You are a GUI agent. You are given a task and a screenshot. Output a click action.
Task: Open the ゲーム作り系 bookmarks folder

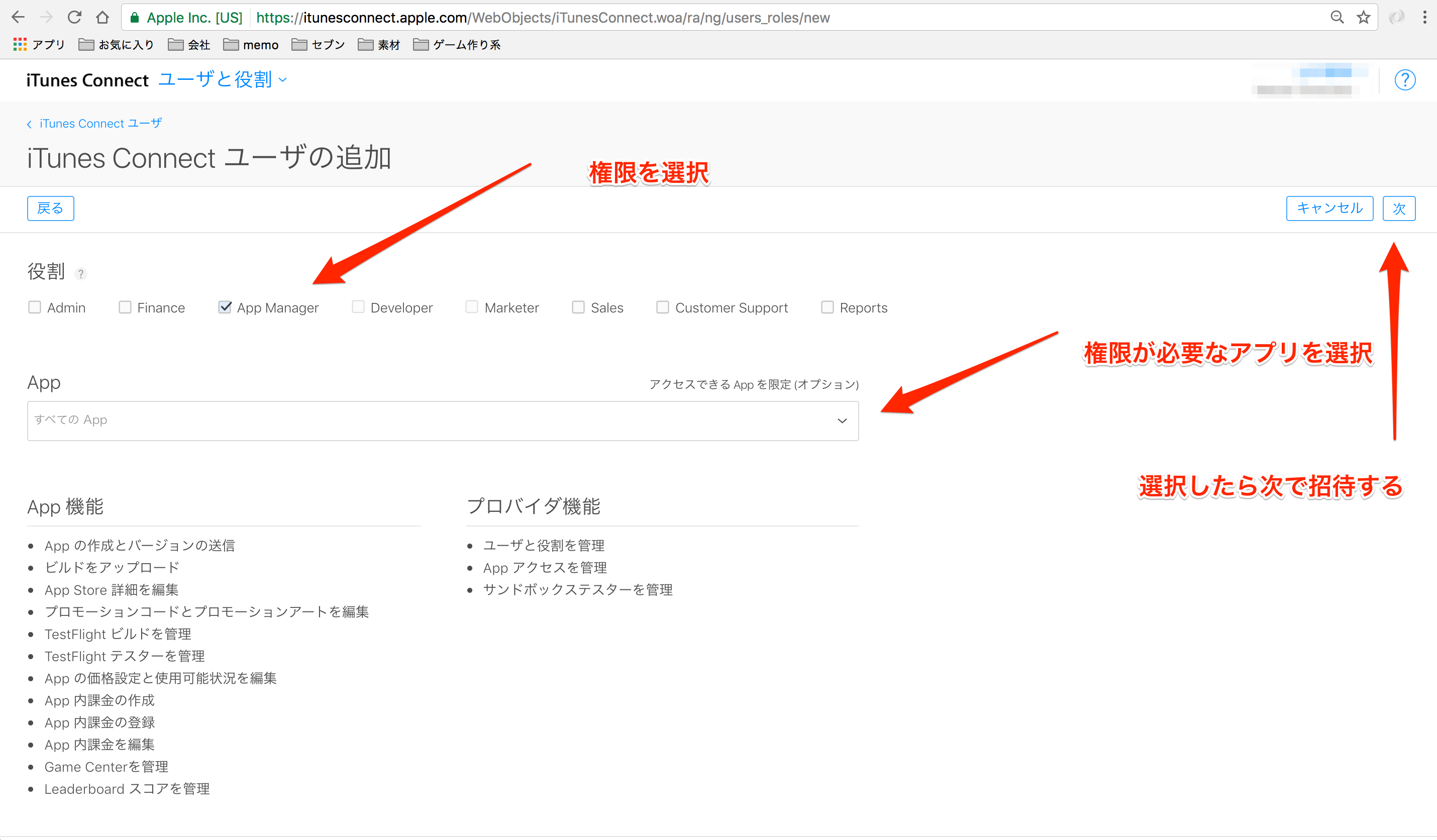click(x=456, y=45)
